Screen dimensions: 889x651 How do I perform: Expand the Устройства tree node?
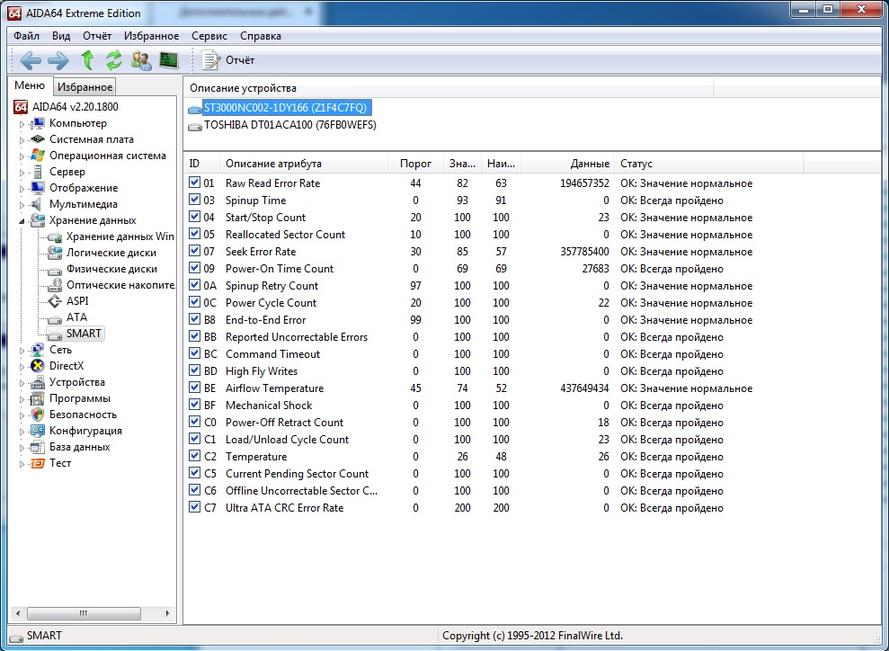pos(22,383)
